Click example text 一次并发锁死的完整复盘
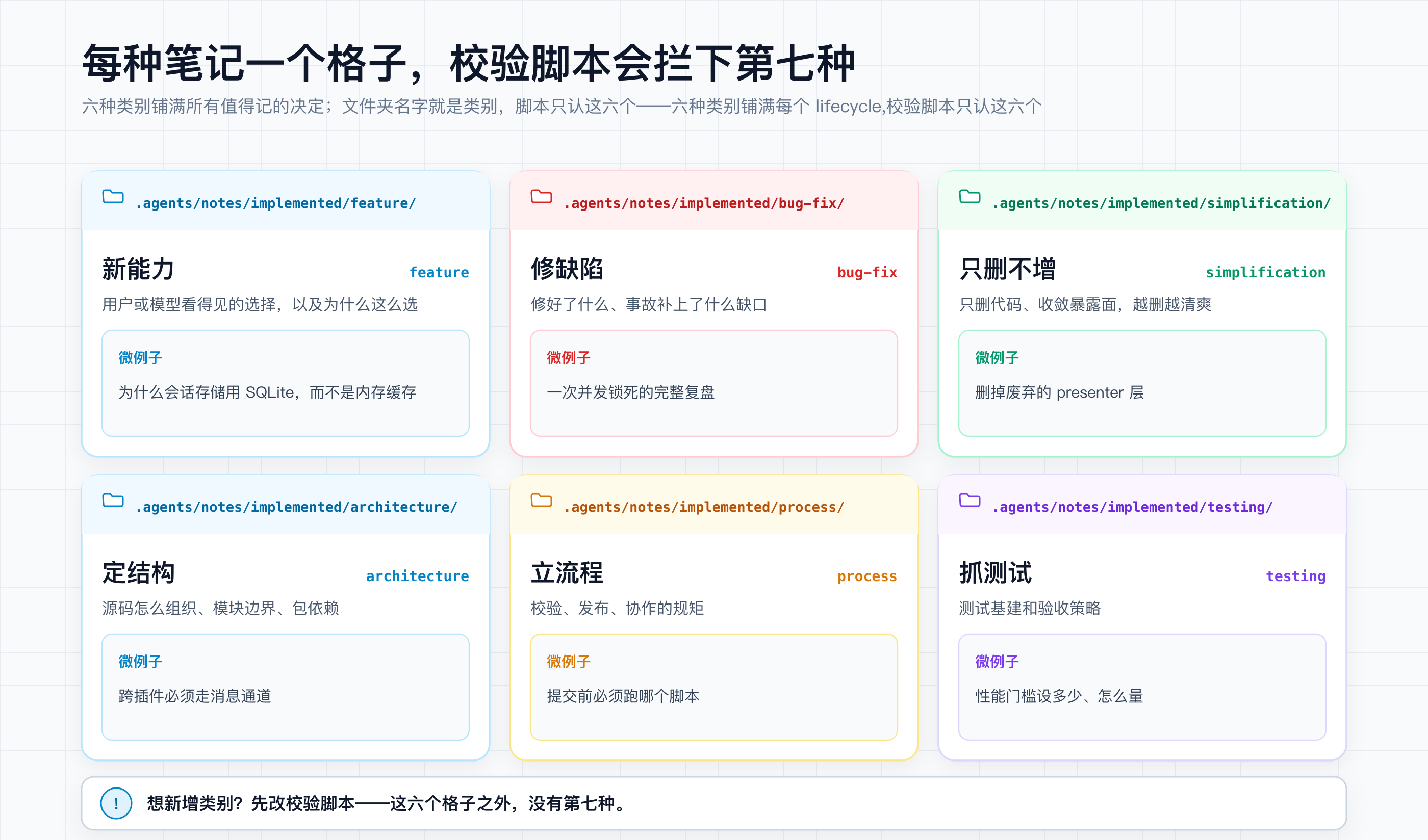This screenshot has height=840, width=1428. [x=631, y=392]
